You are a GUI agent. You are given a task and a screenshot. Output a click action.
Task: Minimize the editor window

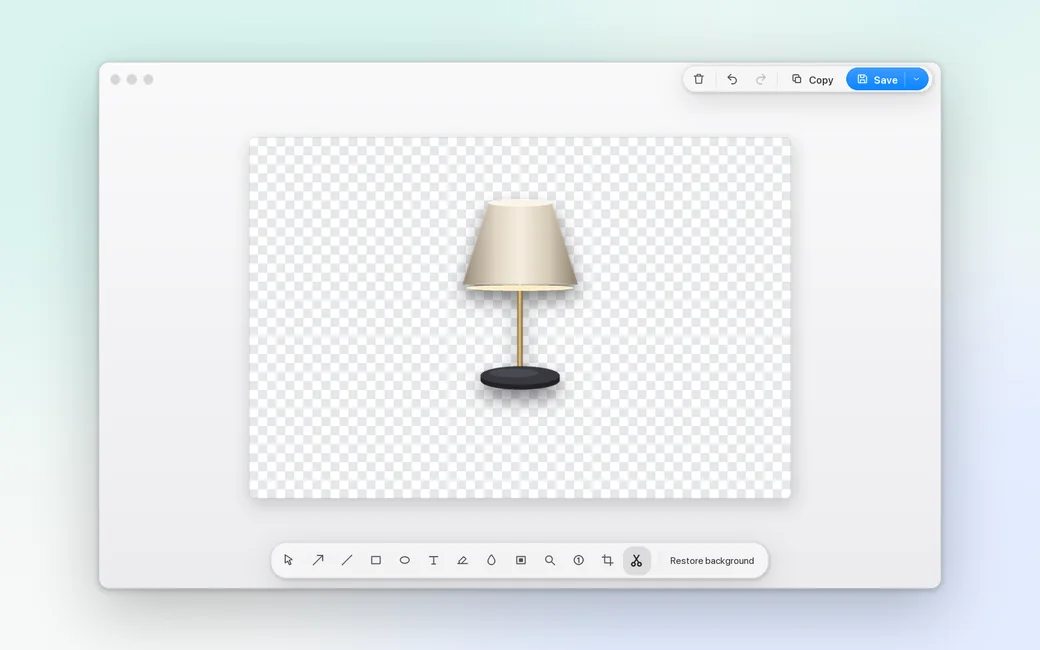click(x=132, y=80)
